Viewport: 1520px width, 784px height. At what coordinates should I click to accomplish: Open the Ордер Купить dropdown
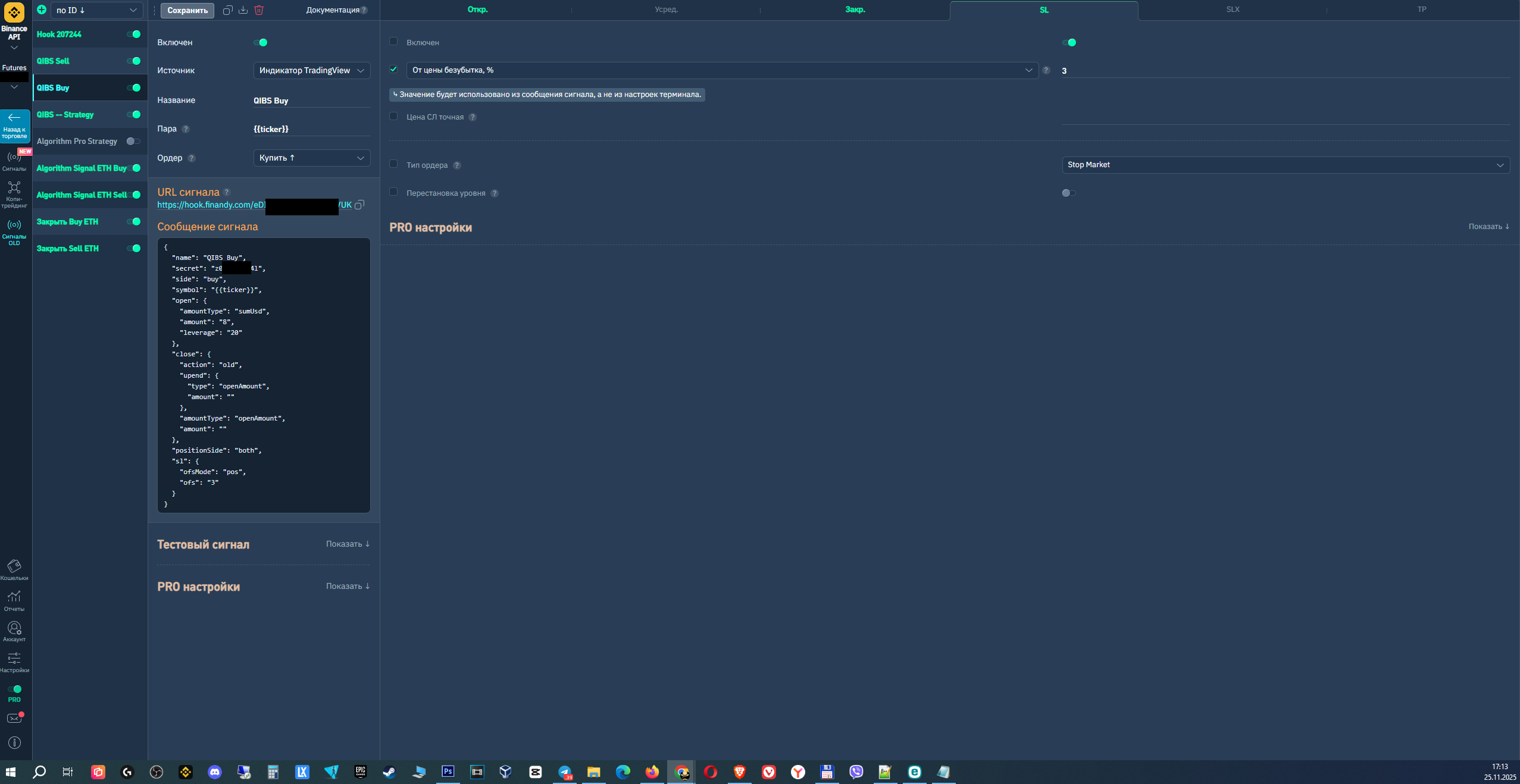click(x=312, y=158)
